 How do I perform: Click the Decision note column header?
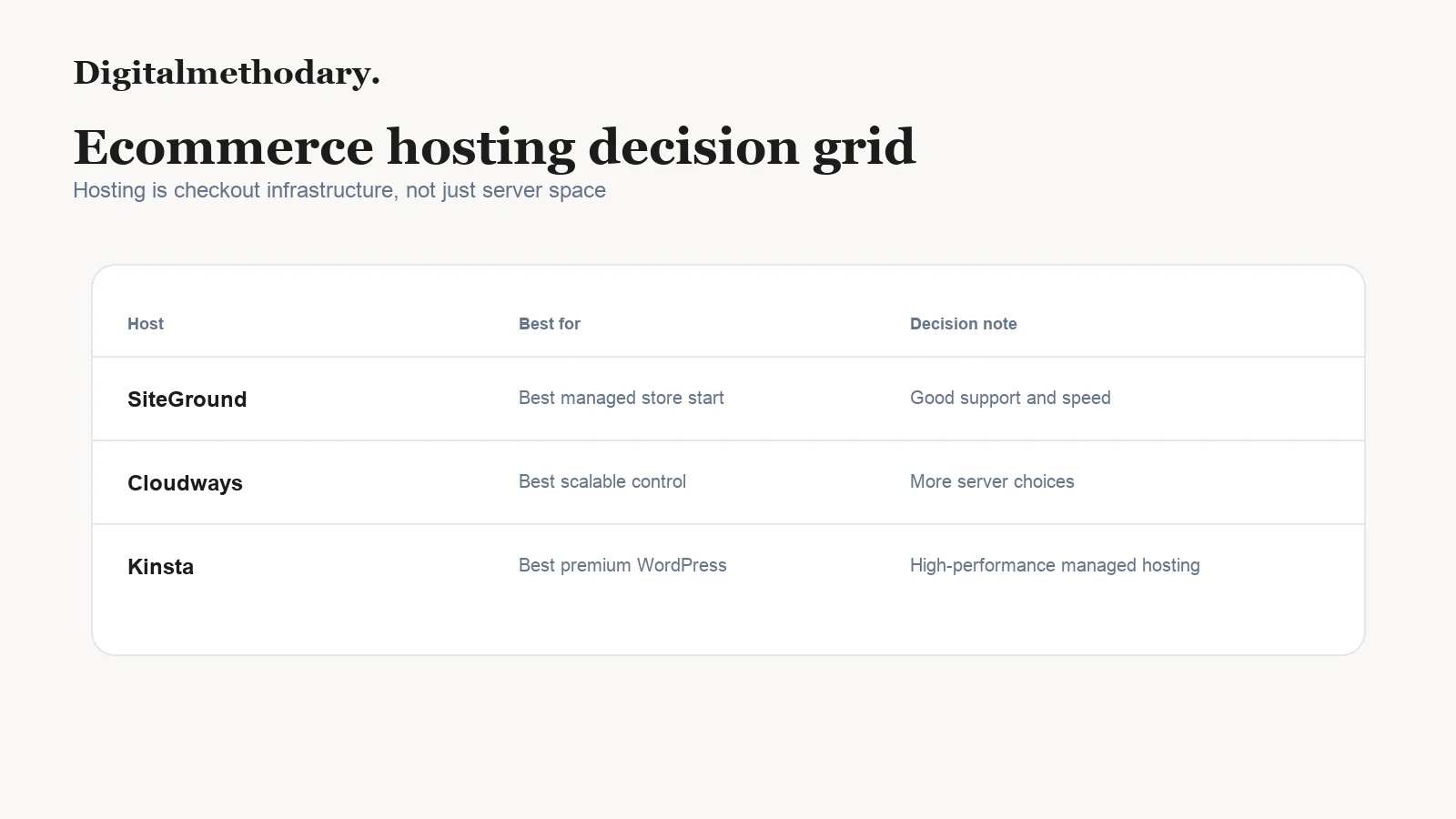click(x=964, y=324)
